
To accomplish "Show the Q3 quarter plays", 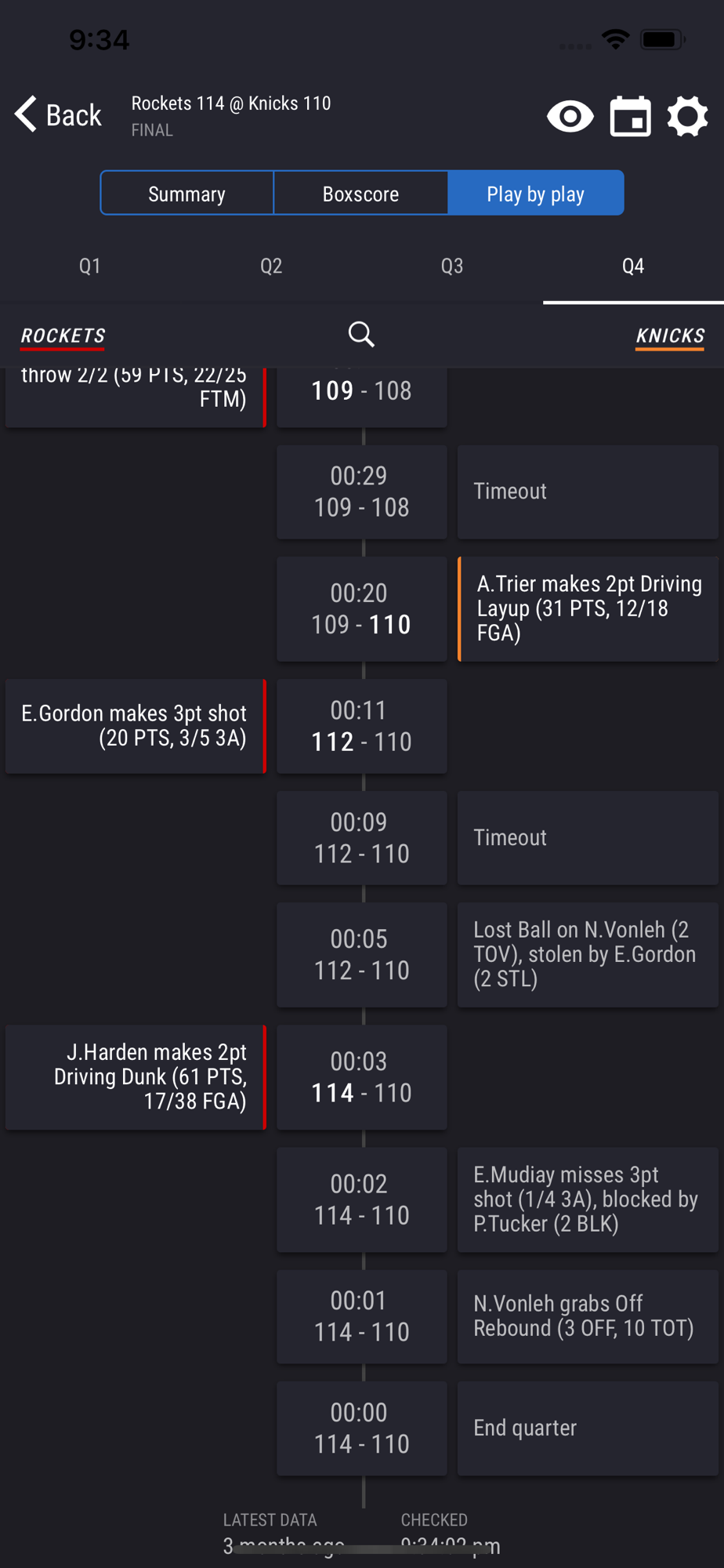I will pos(452,267).
